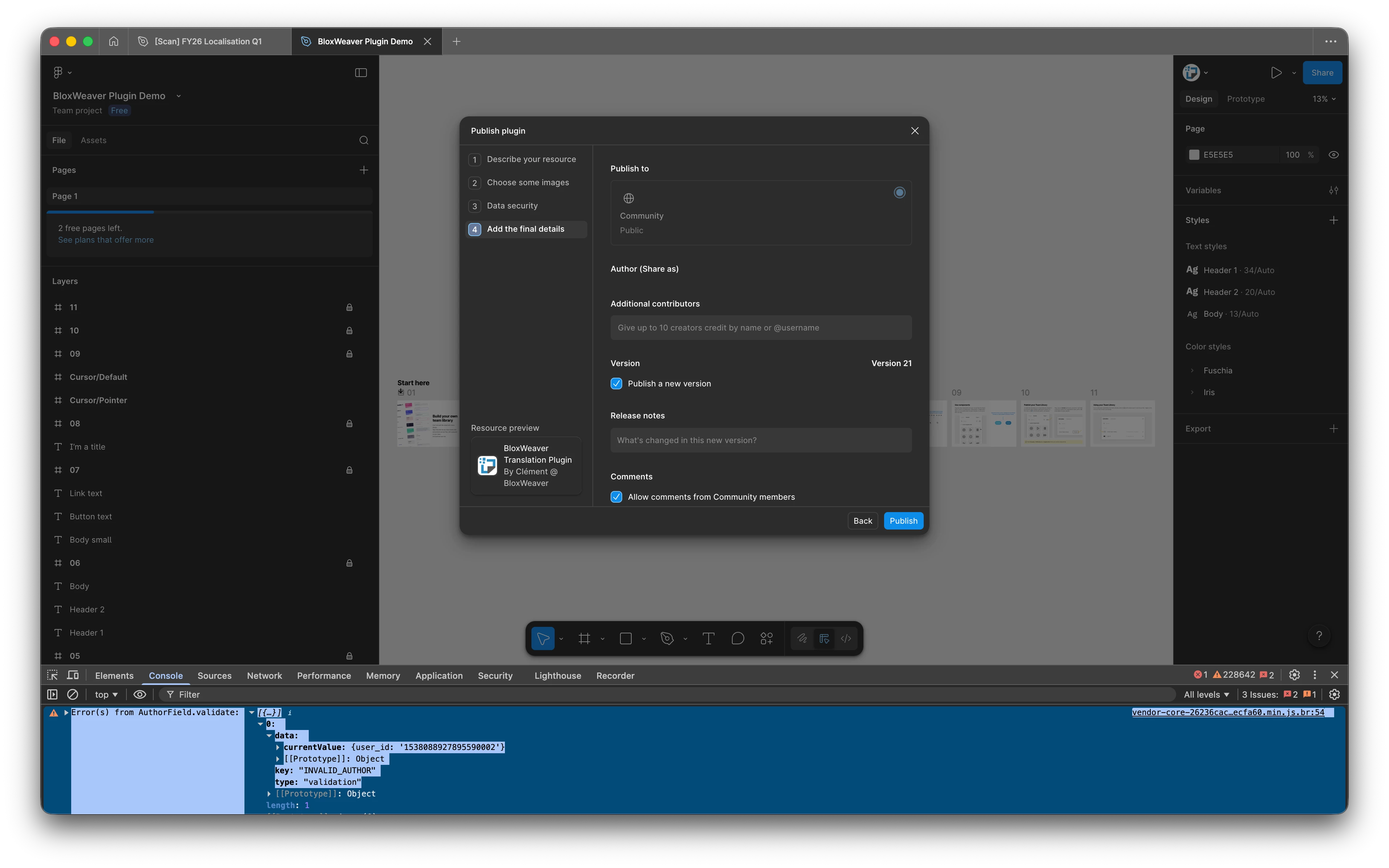1389x868 pixels.
Task: Select the Frame tool in toolbar
Action: click(x=584, y=638)
